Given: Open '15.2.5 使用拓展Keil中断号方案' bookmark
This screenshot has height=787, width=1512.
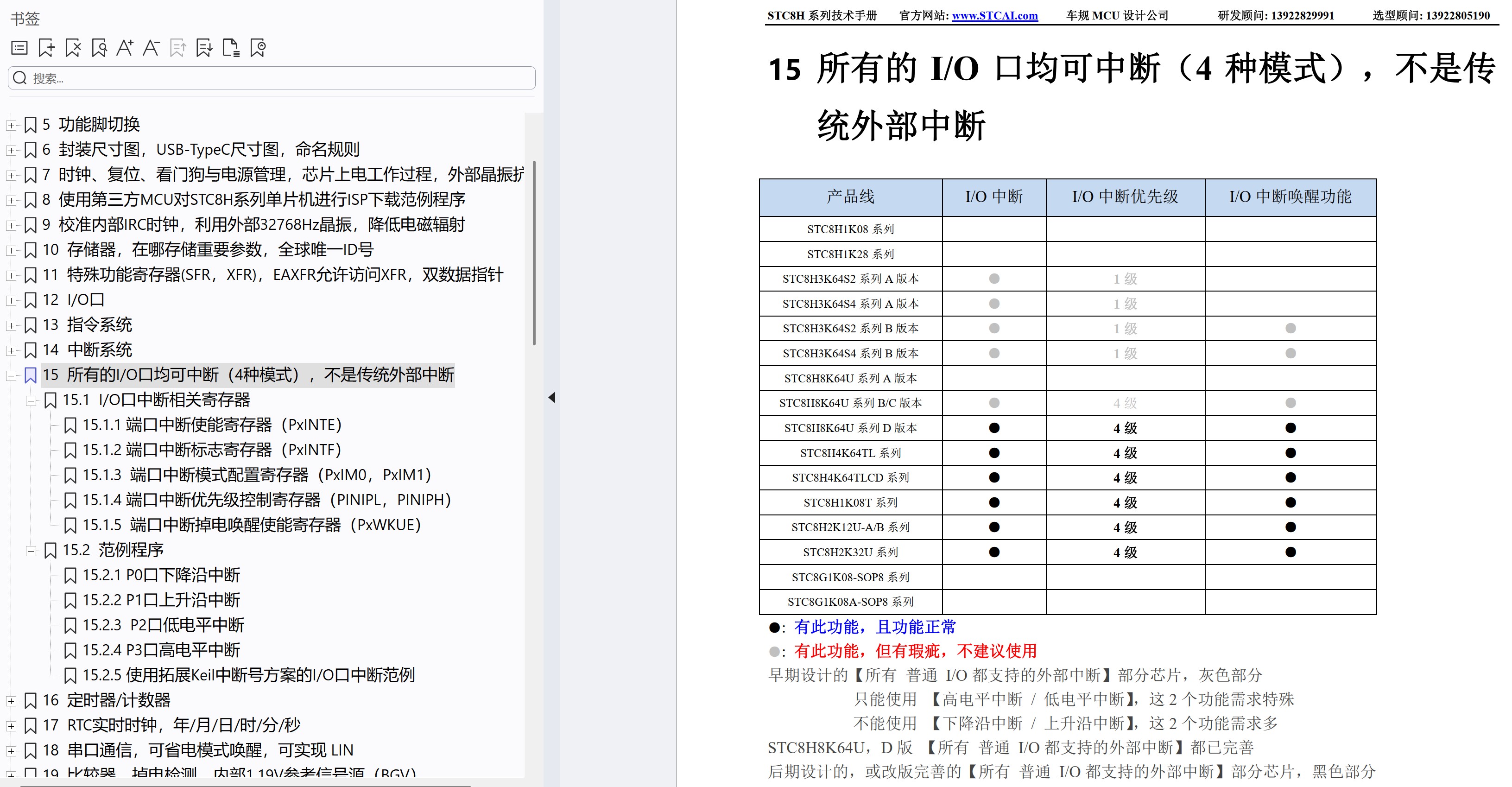Looking at the screenshot, I should (x=248, y=675).
